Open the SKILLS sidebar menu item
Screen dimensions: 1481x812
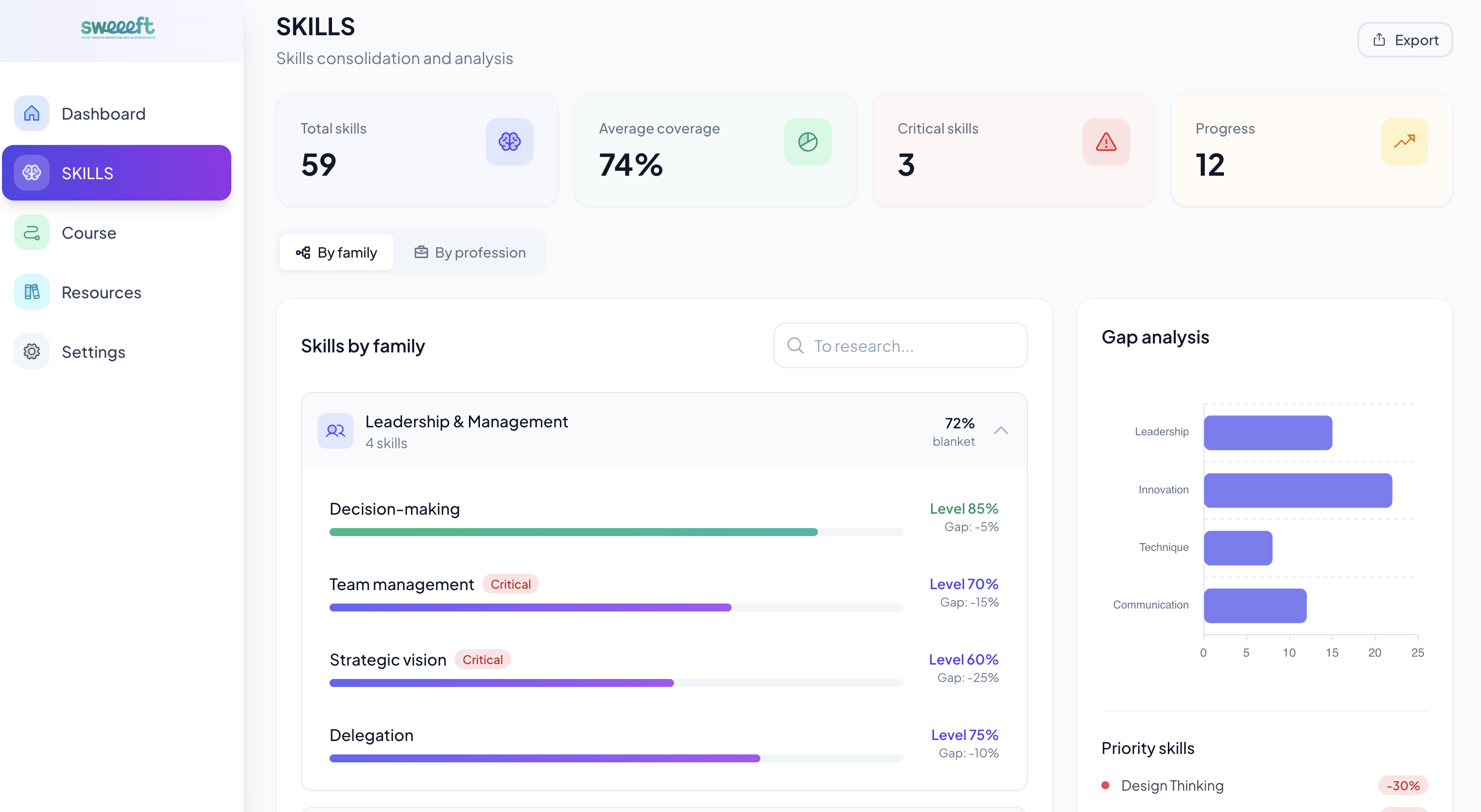pyautogui.click(x=117, y=173)
